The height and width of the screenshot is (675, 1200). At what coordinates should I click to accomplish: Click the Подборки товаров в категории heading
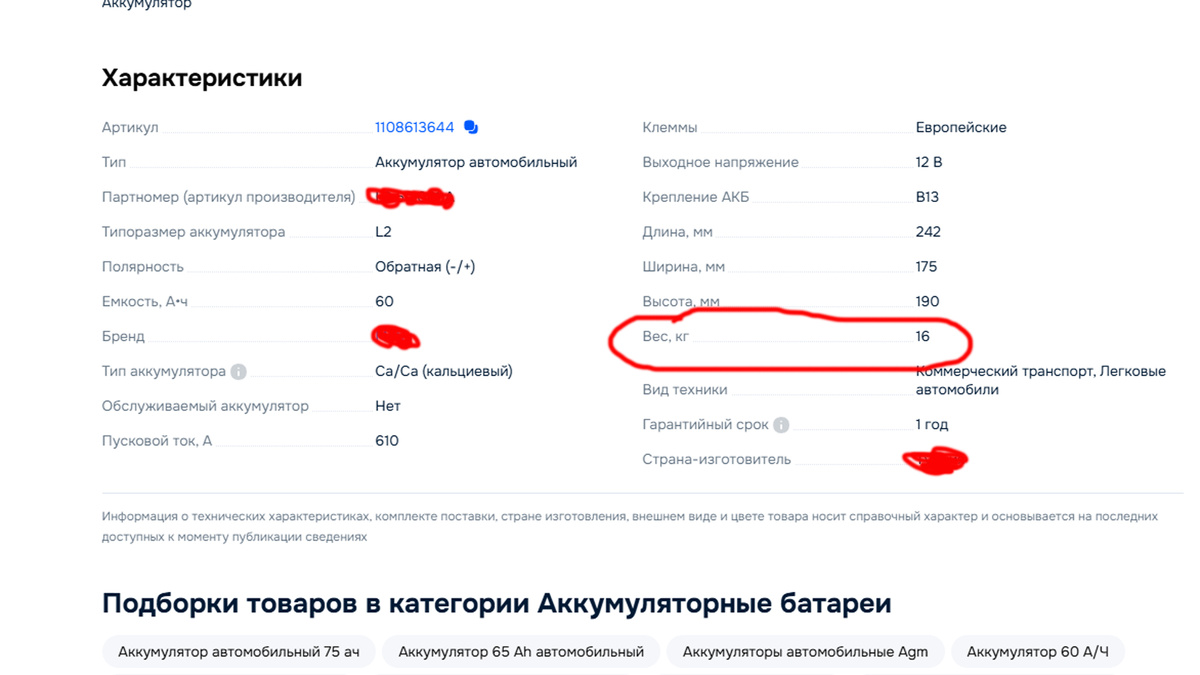[x=496, y=604]
